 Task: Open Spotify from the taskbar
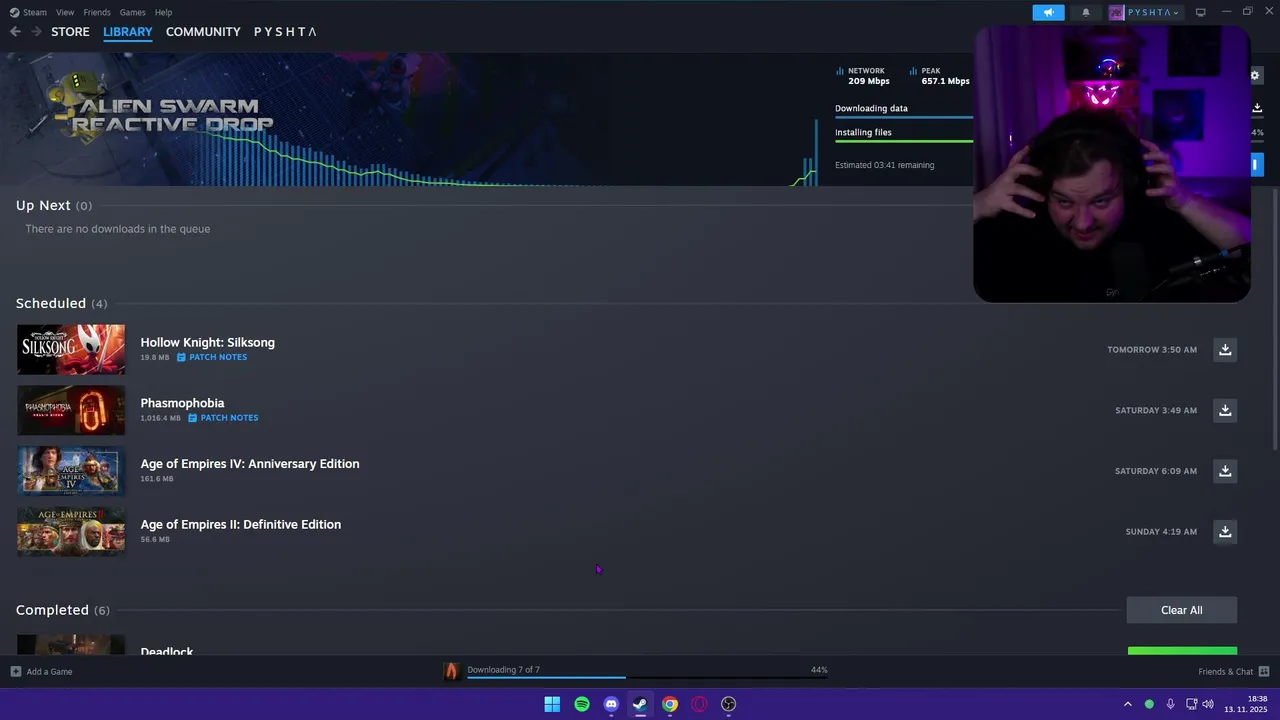click(582, 704)
